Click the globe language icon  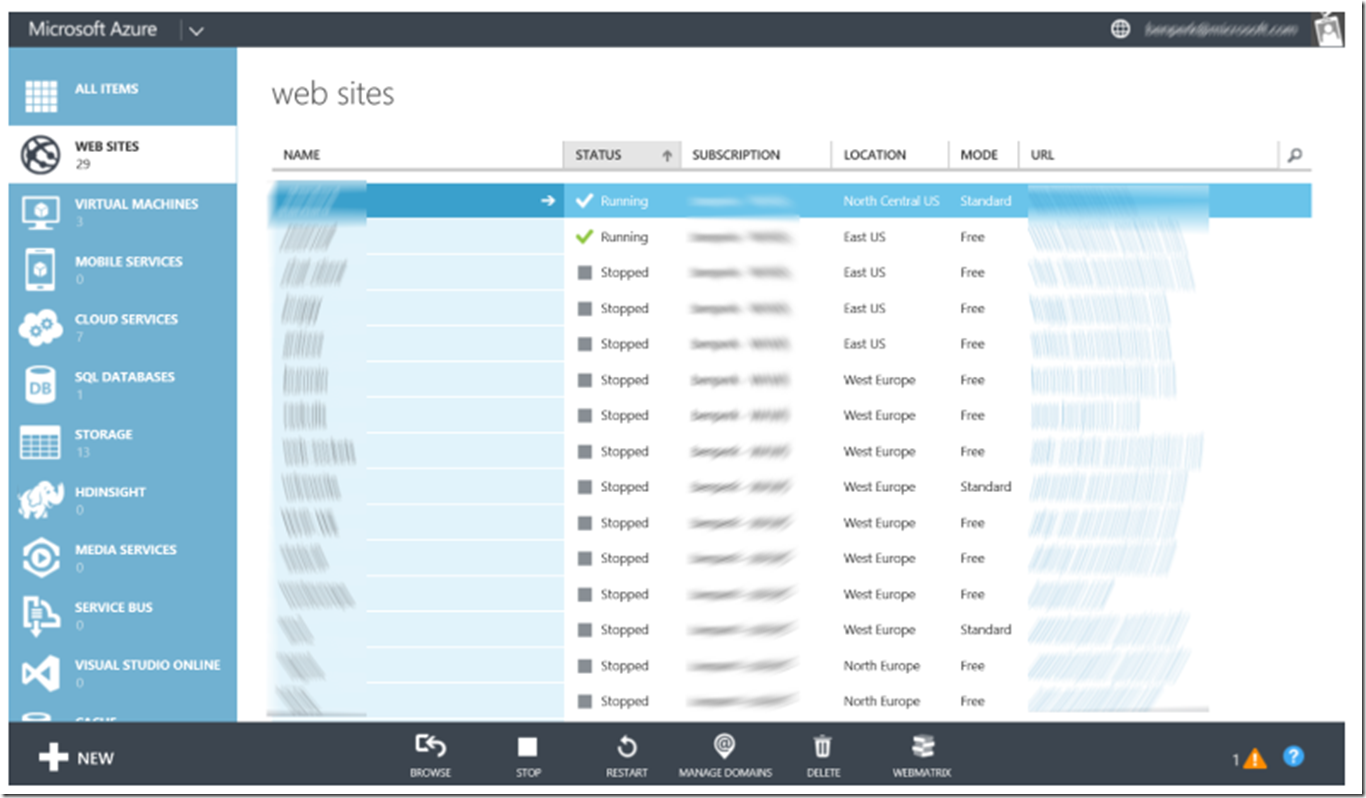click(1121, 29)
